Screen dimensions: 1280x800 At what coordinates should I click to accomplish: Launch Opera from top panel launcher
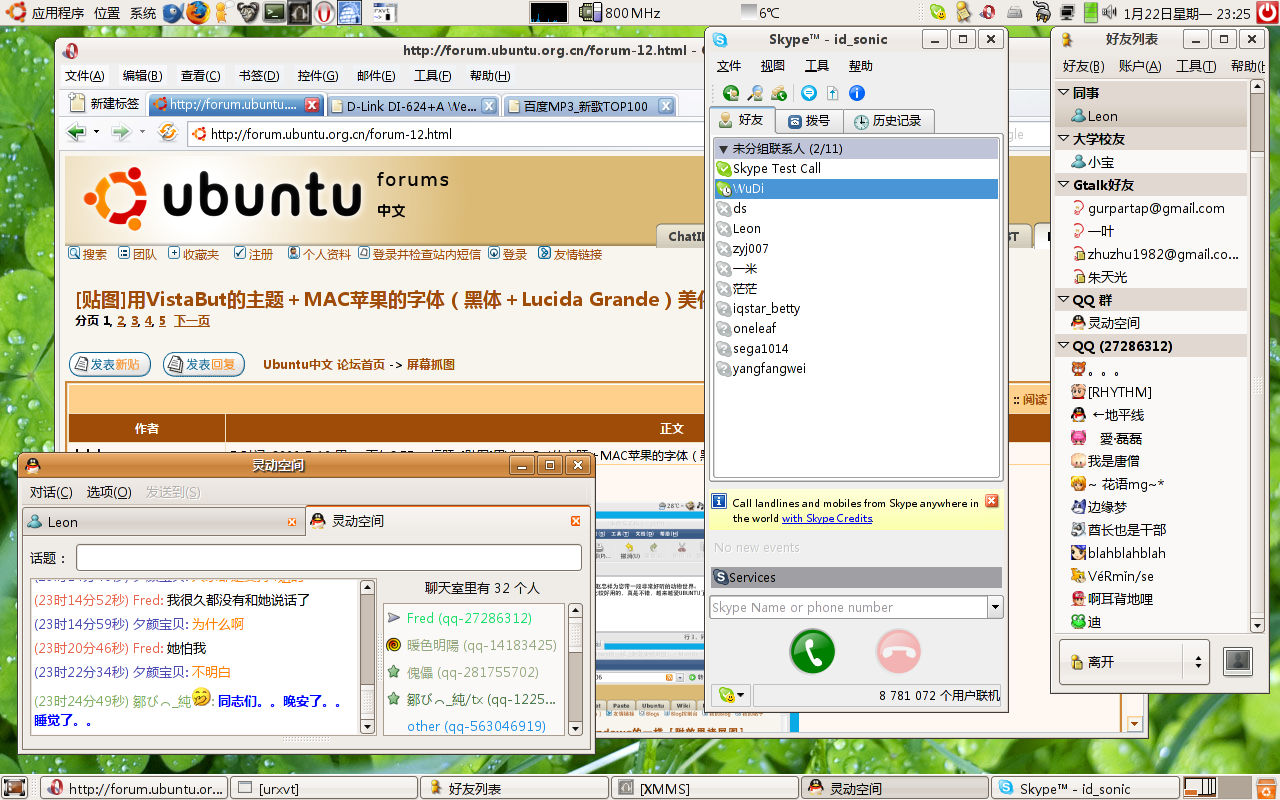tap(324, 13)
